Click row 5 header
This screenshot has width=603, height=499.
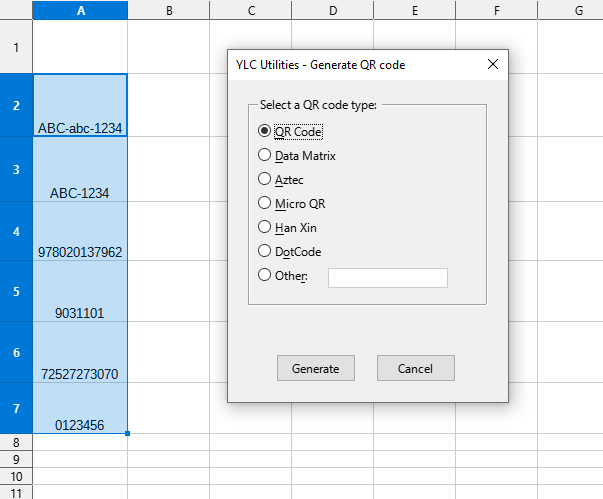pos(16,292)
